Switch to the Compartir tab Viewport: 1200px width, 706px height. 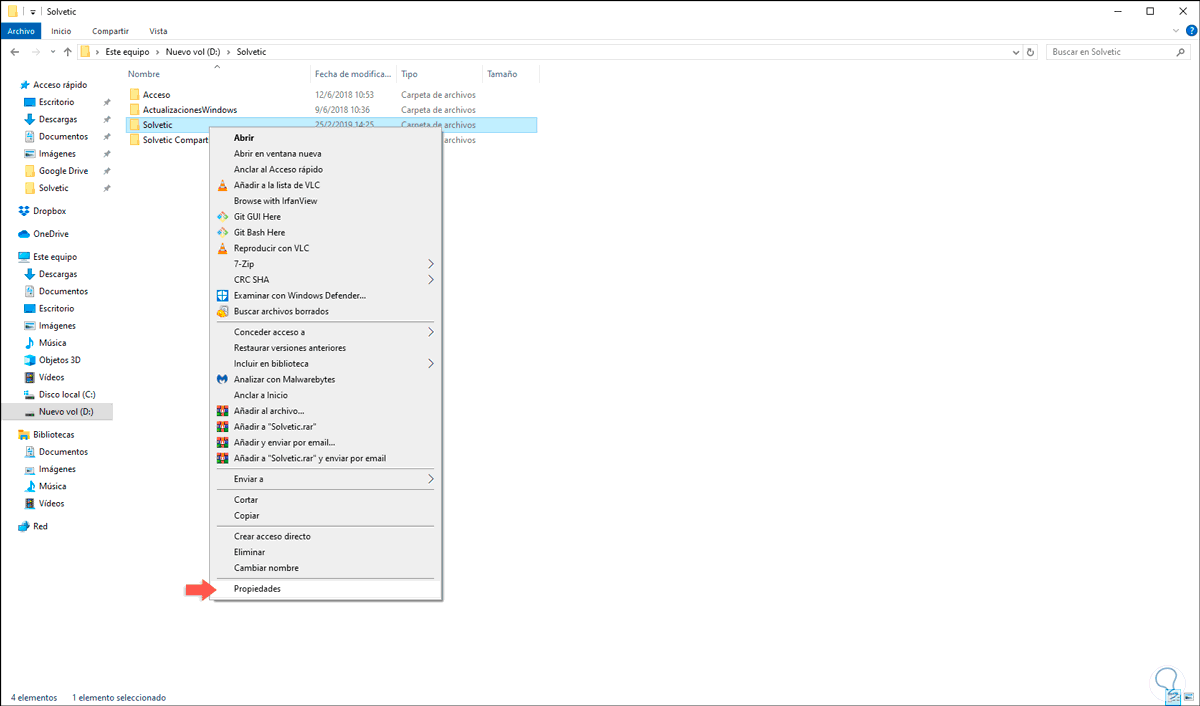(x=111, y=31)
